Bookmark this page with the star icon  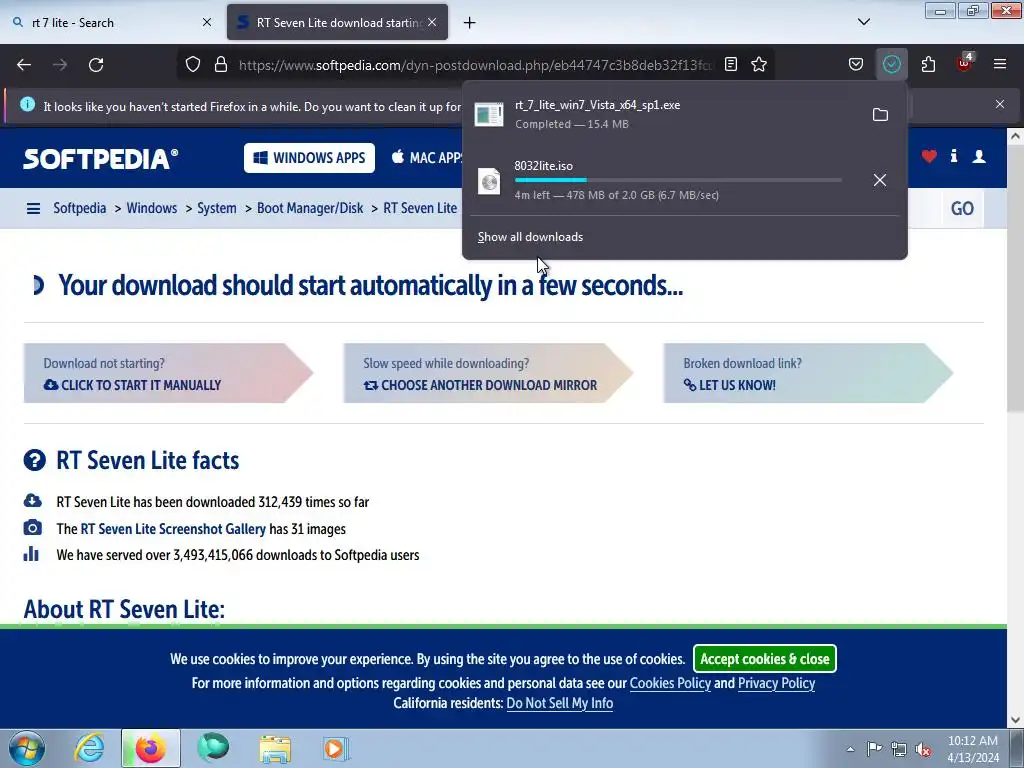click(759, 65)
